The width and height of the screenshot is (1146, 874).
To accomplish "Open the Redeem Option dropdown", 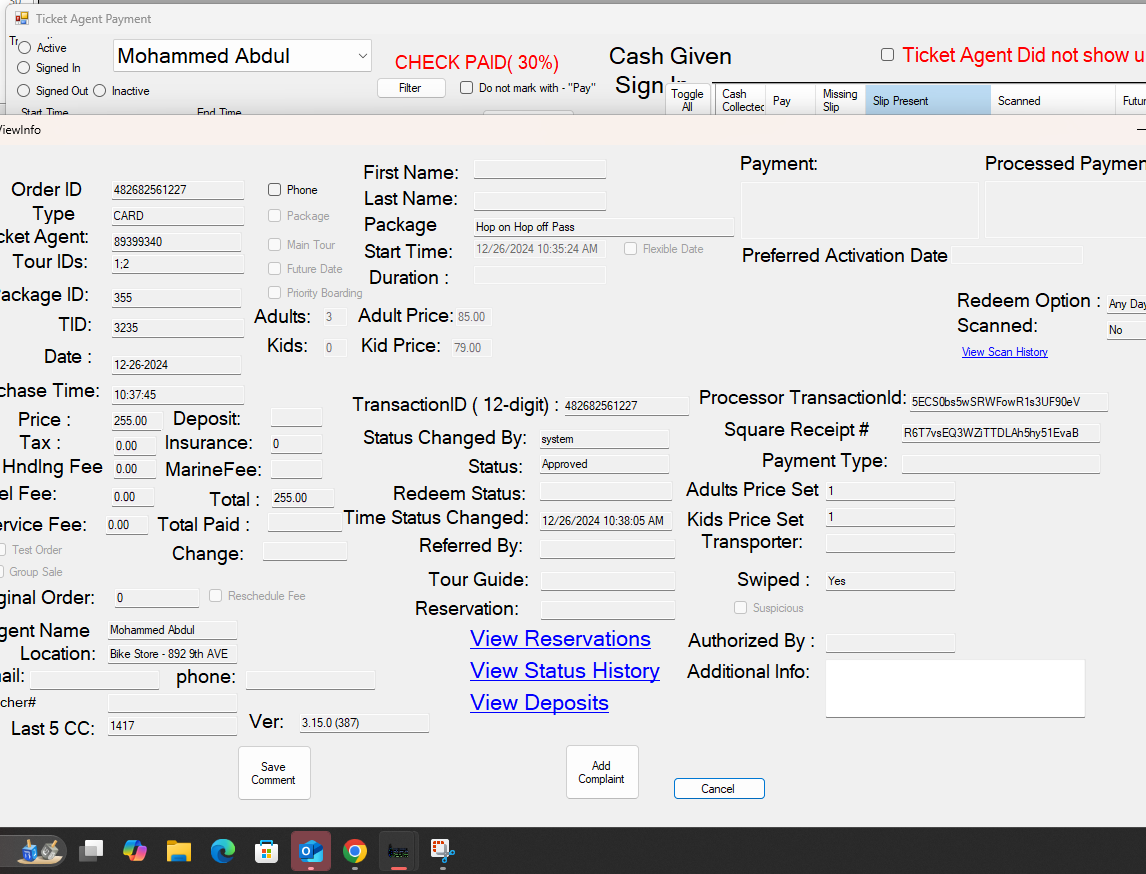I will click(1126, 304).
